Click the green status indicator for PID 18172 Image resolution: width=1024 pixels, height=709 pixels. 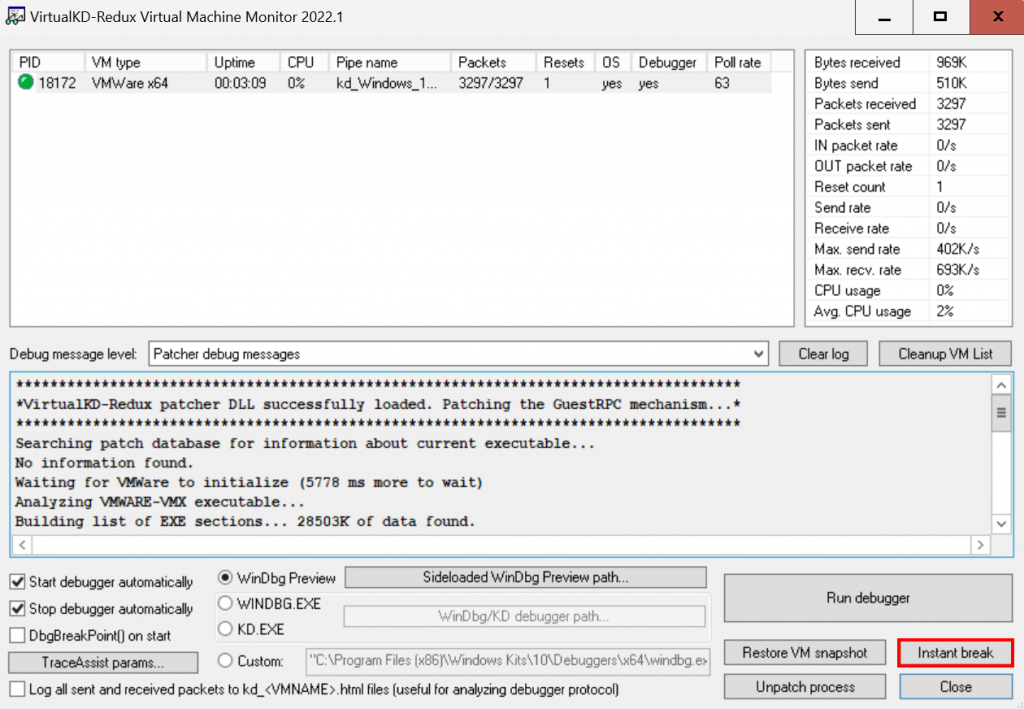point(25,82)
